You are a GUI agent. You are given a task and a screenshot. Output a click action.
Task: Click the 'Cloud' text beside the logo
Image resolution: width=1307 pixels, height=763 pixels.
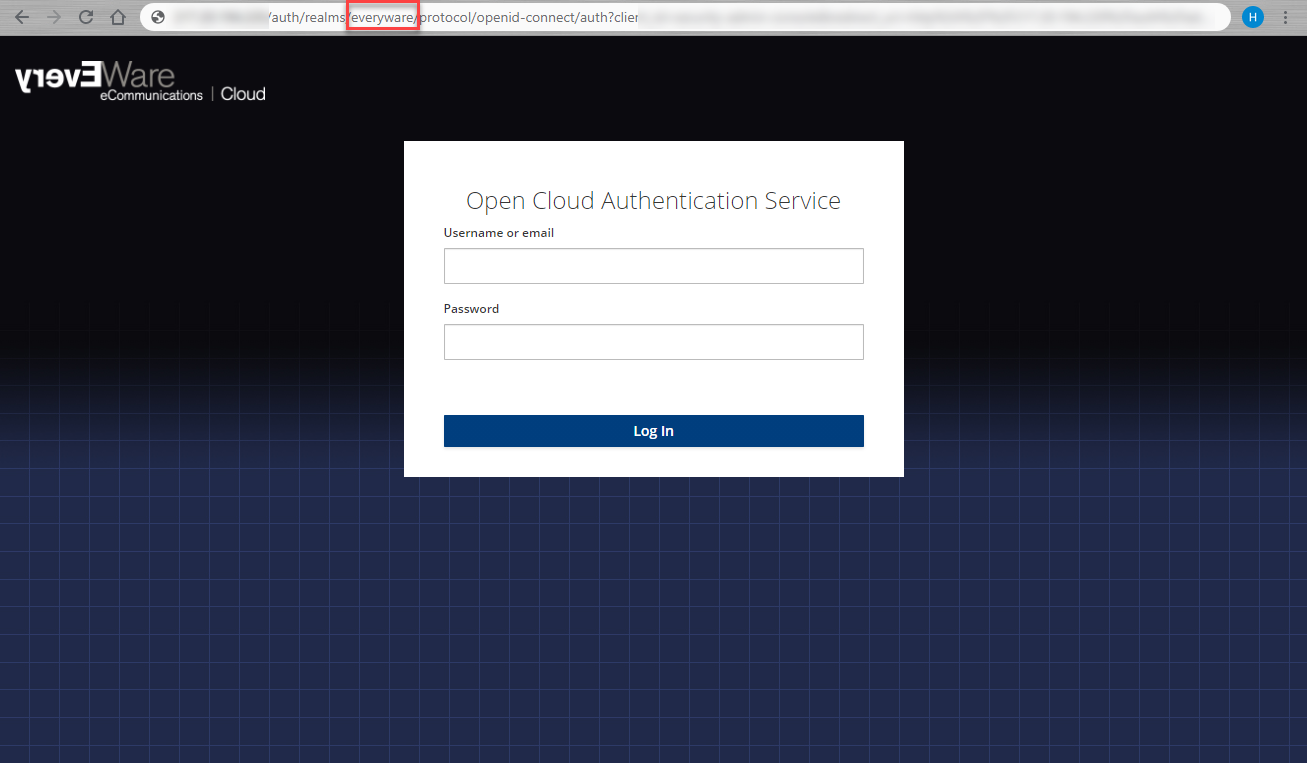243,94
